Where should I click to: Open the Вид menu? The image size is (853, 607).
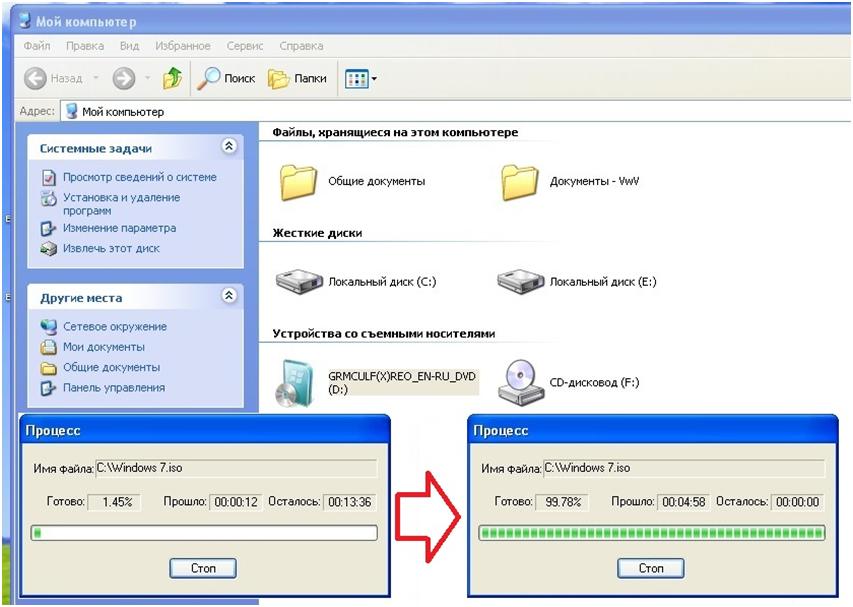coord(129,46)
